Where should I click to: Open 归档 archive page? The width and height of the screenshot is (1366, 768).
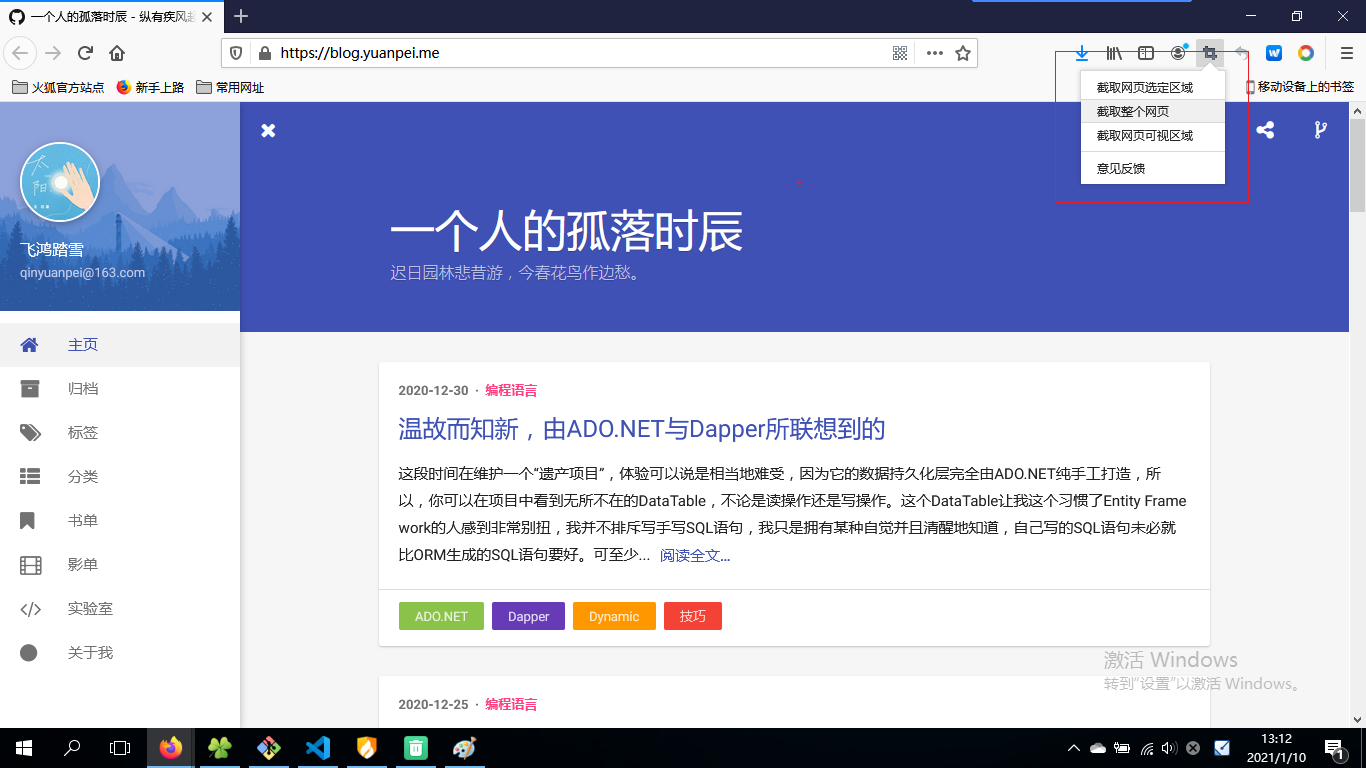coord(120,389)
